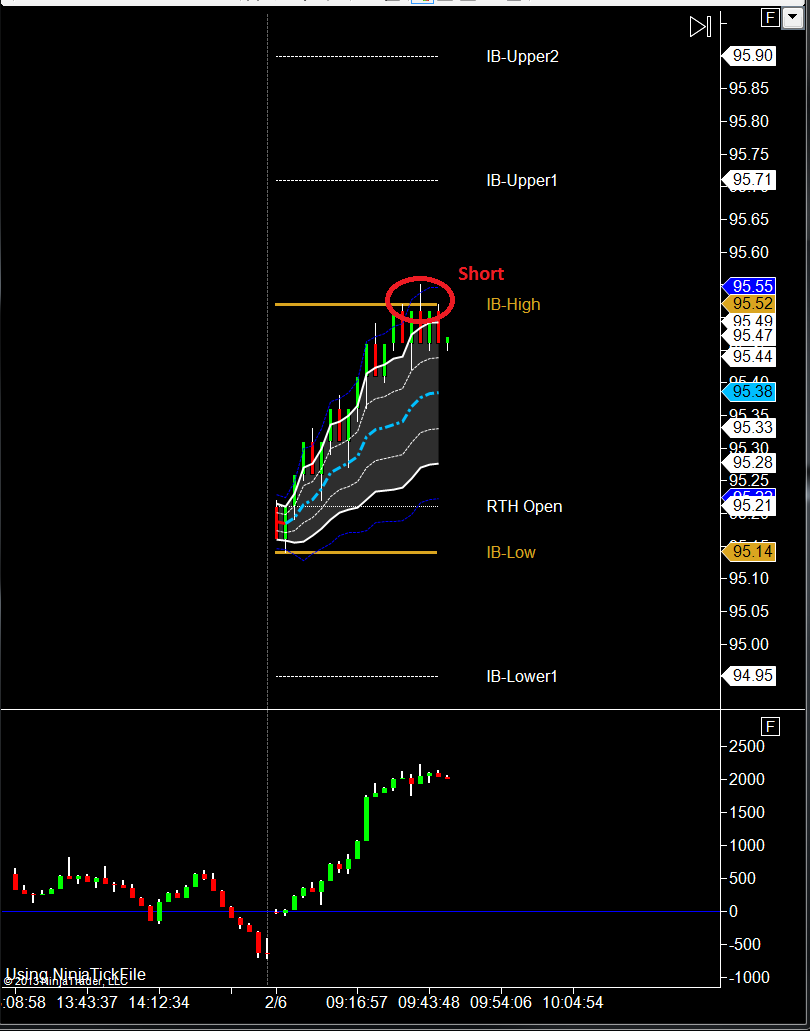Click the 94.95 price marker

tap(749, 676)
